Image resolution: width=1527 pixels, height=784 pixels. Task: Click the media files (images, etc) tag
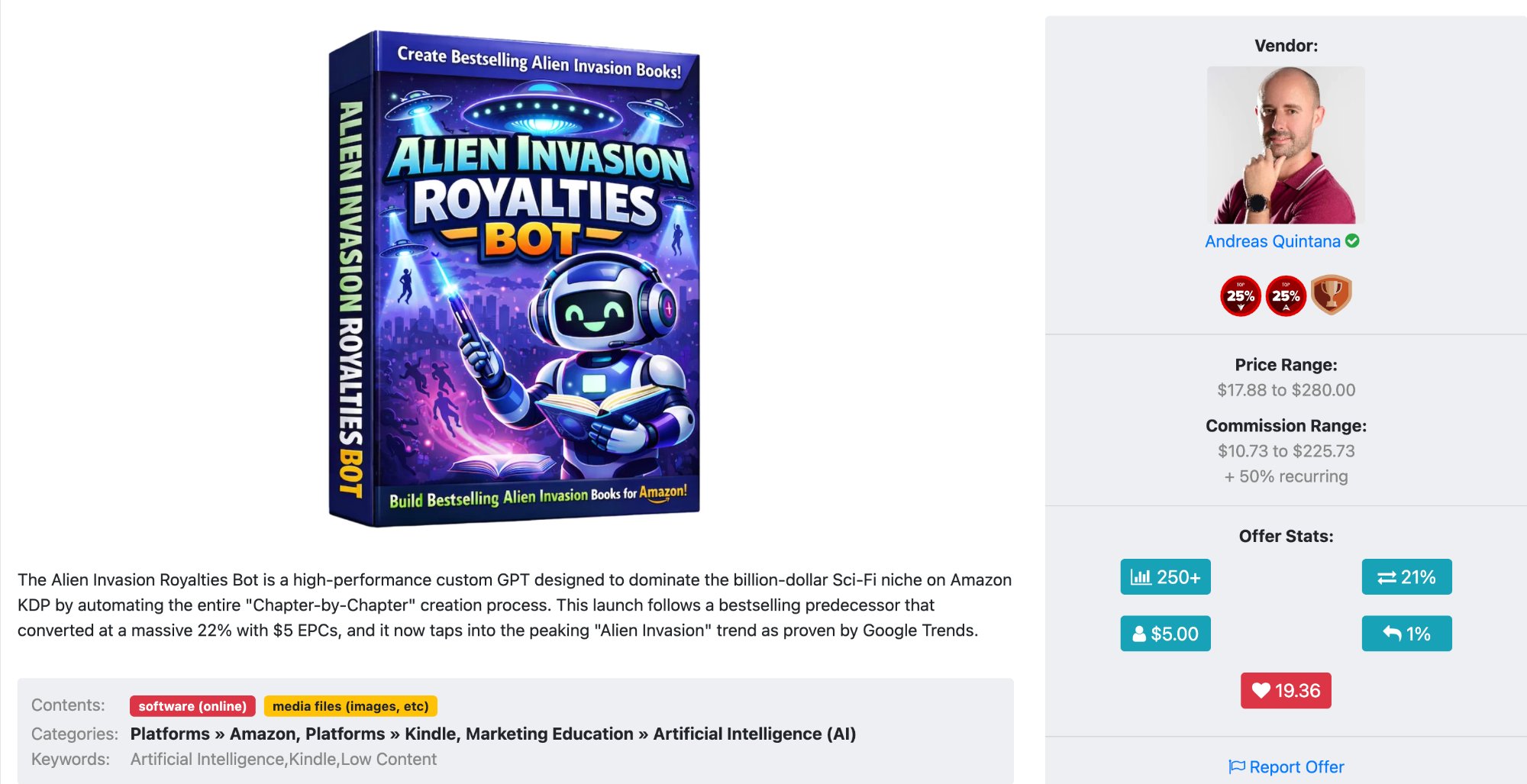point(350,706)
